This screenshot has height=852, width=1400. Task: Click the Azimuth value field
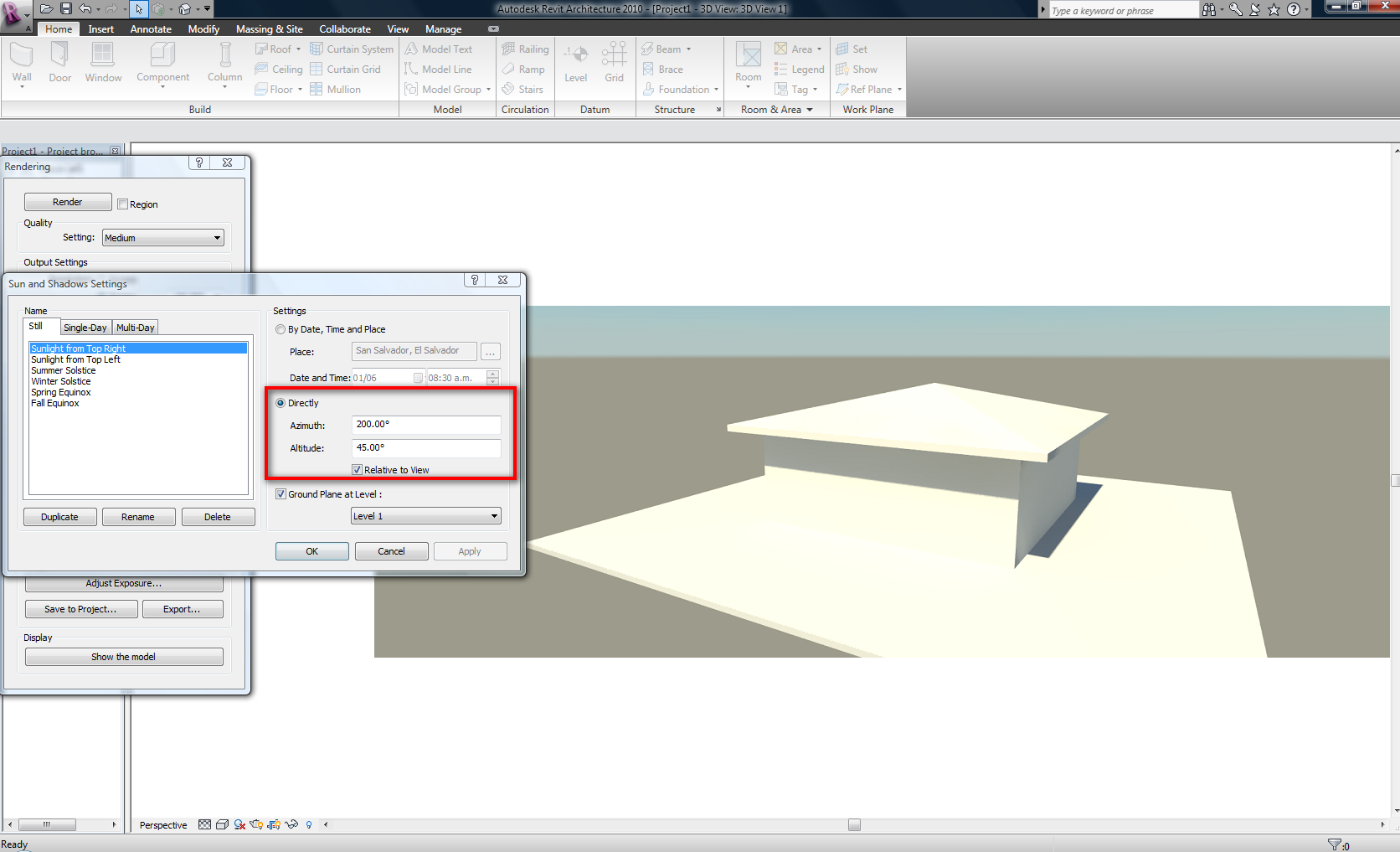pos(426,425)
